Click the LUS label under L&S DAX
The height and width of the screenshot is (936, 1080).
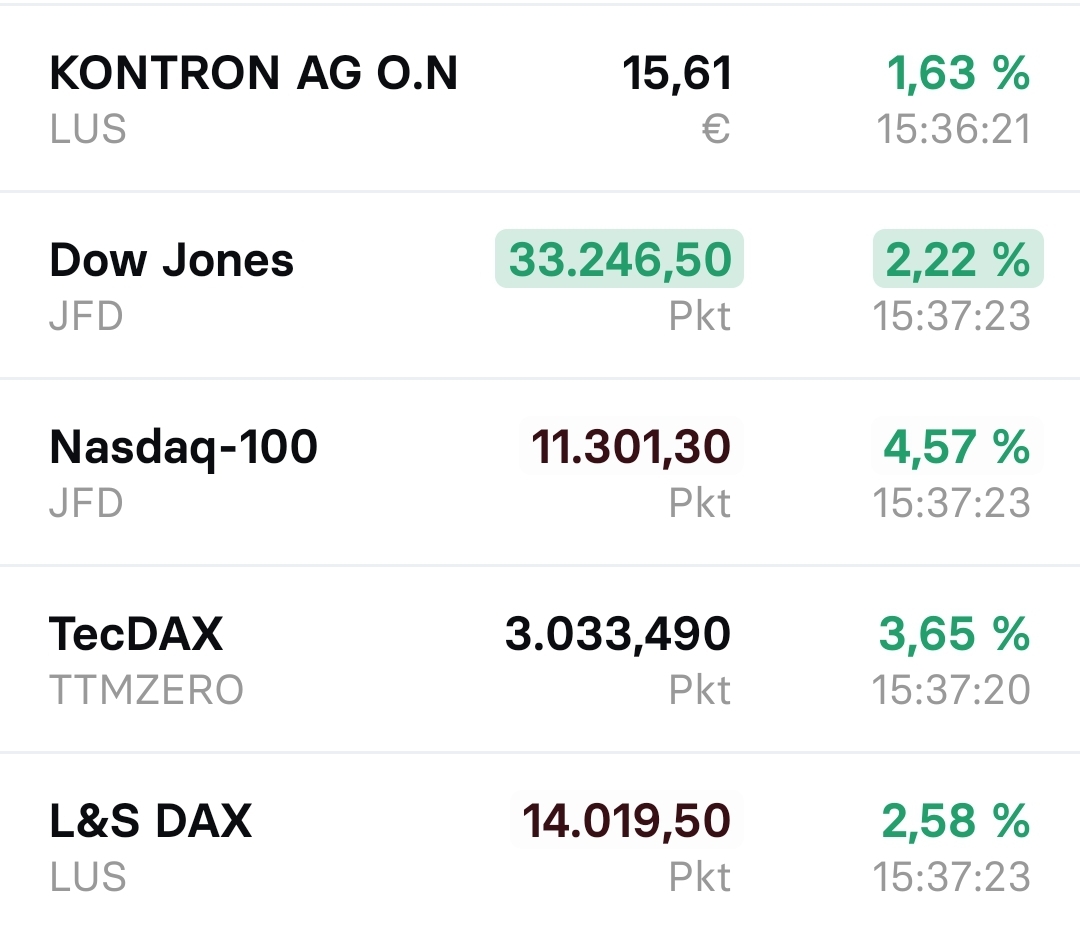coord(88,877)
